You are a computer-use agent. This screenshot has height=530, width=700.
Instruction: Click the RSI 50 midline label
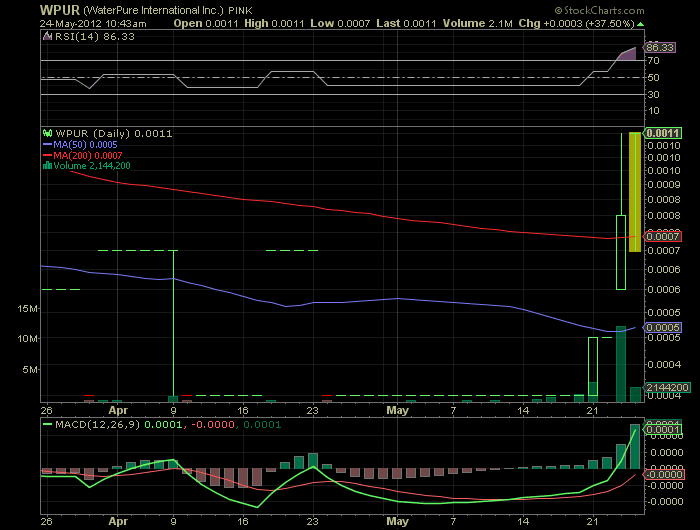[x=654, y=78]
